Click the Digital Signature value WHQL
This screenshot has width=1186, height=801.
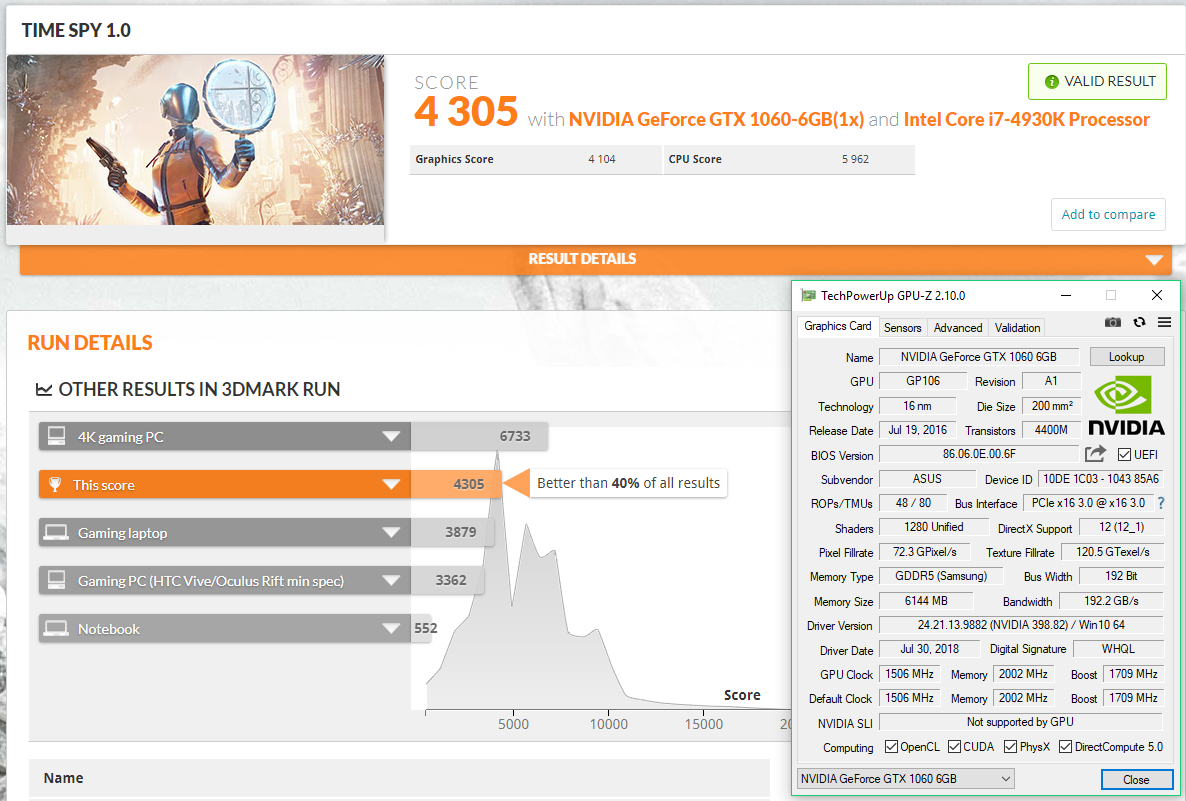coord(1118,649)
